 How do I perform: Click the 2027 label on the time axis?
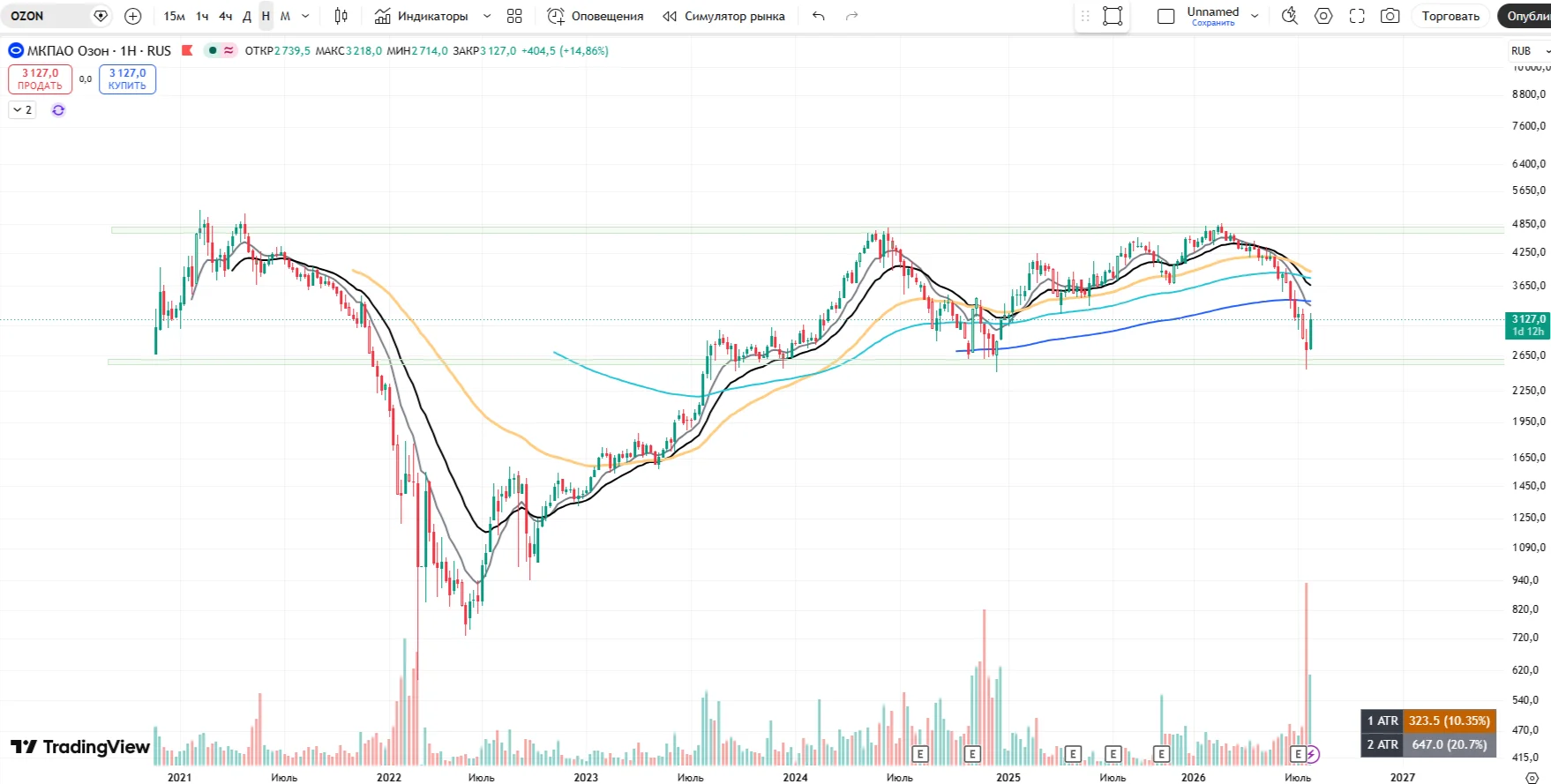click(1403, 777)
